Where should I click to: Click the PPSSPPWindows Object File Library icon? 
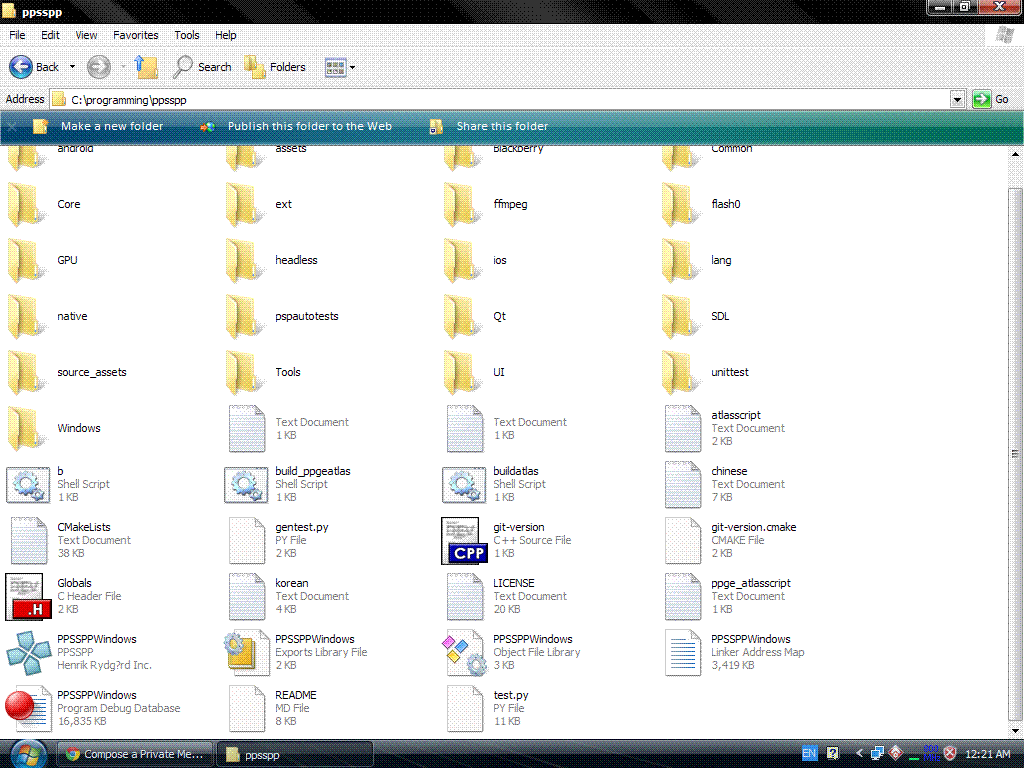(x=464, y=652)
